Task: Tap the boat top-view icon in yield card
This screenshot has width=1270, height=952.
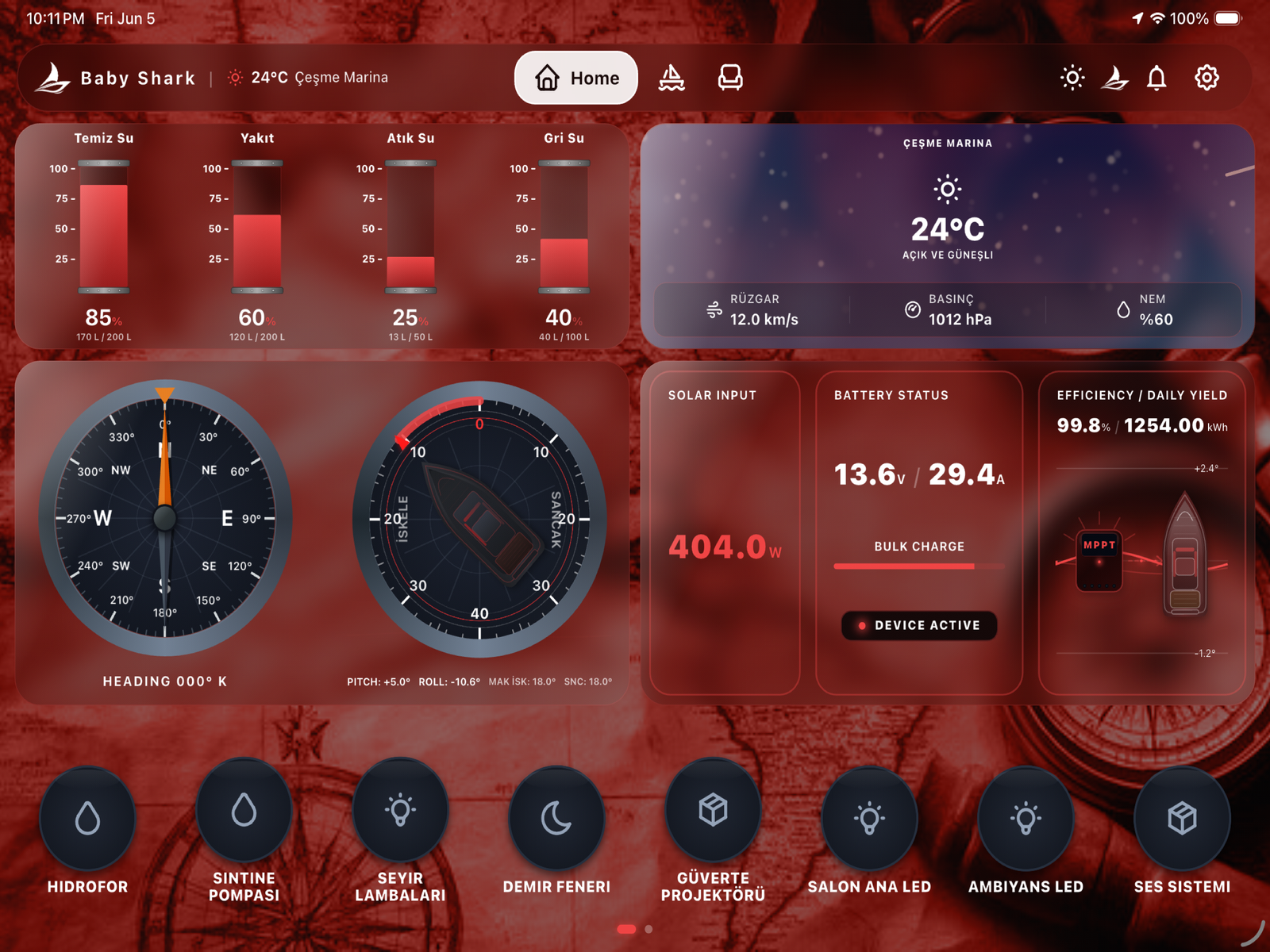Action: click(x=1185, y=554)
